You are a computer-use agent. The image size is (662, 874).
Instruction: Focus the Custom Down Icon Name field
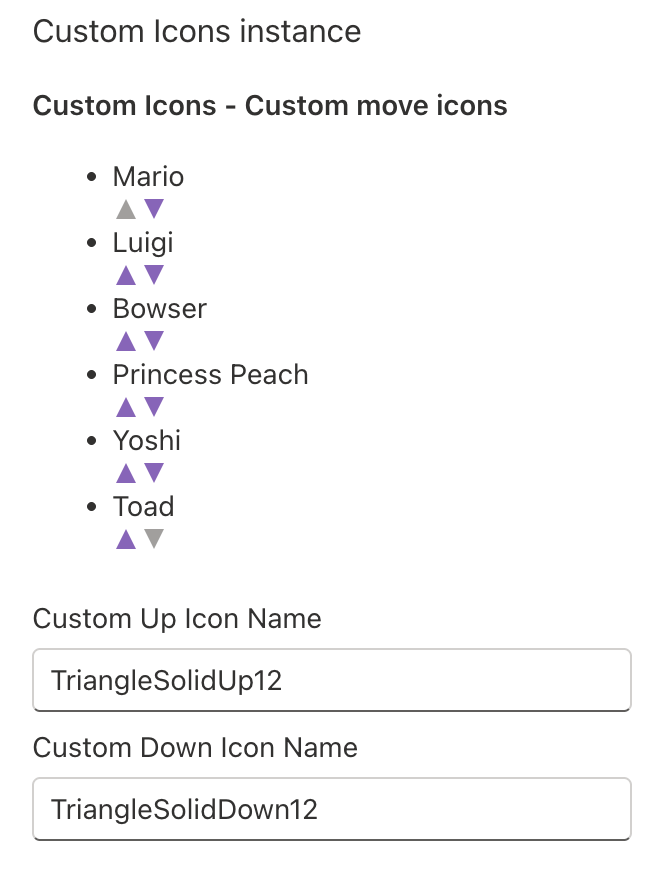click(x=331, y=809)
